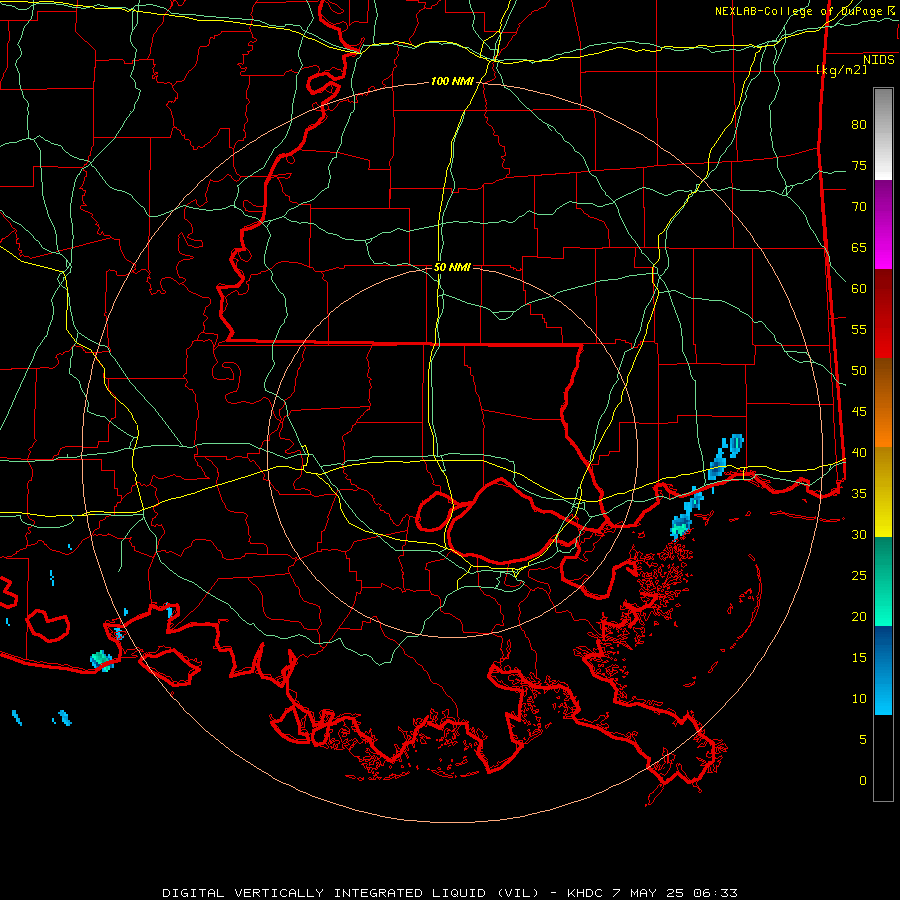Click the '50 NMI' range ring label
Image resolution: width=900 pixels, height=900 pixels.
(x=452, y=267)
